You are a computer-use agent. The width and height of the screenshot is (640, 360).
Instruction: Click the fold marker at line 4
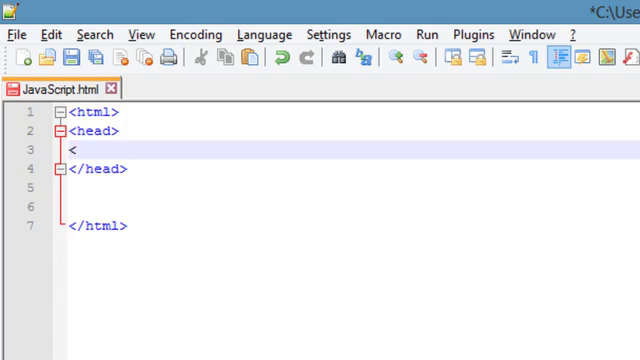[60, 169]
